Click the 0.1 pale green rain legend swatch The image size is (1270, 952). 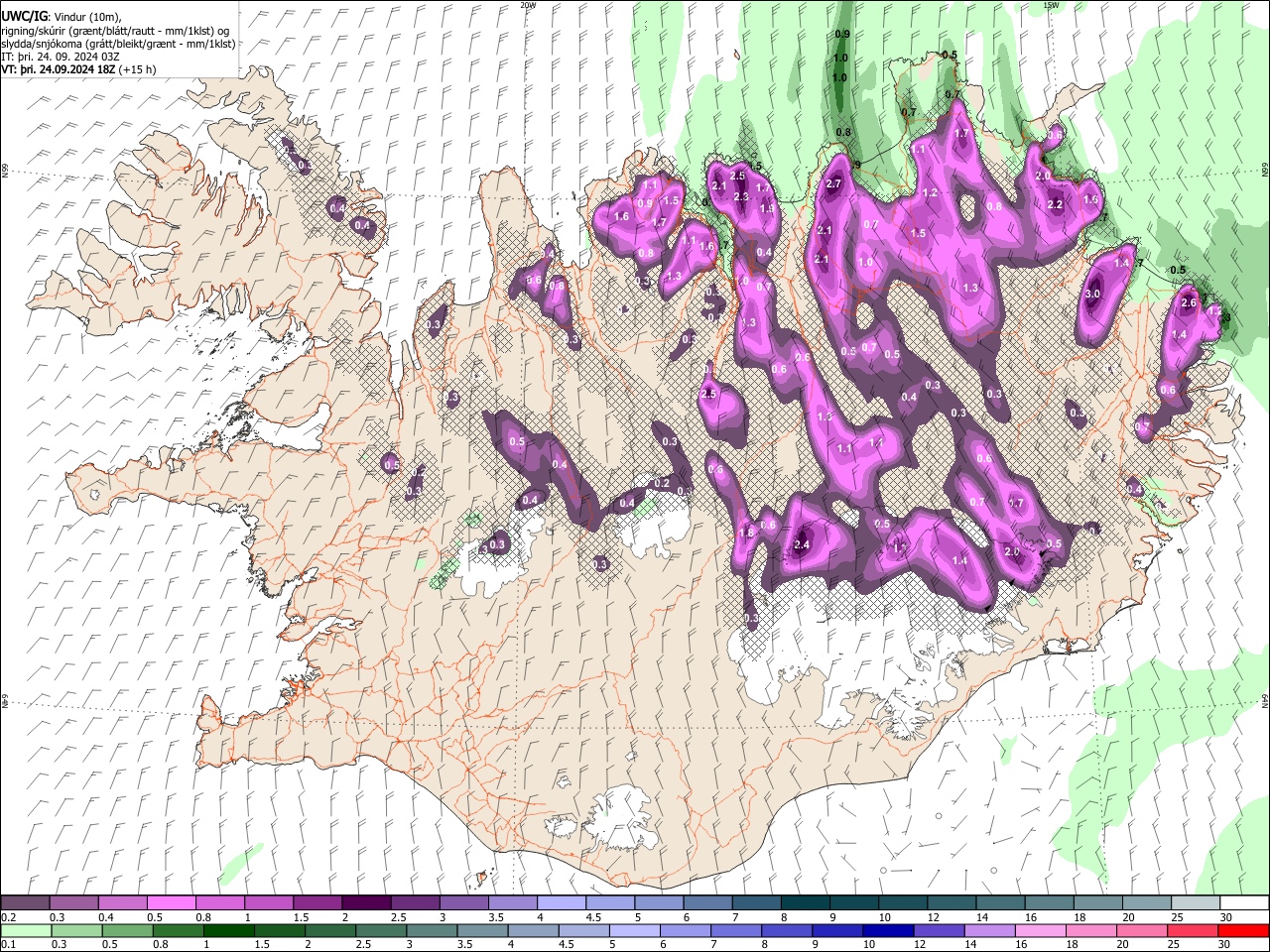click(26, 931)
